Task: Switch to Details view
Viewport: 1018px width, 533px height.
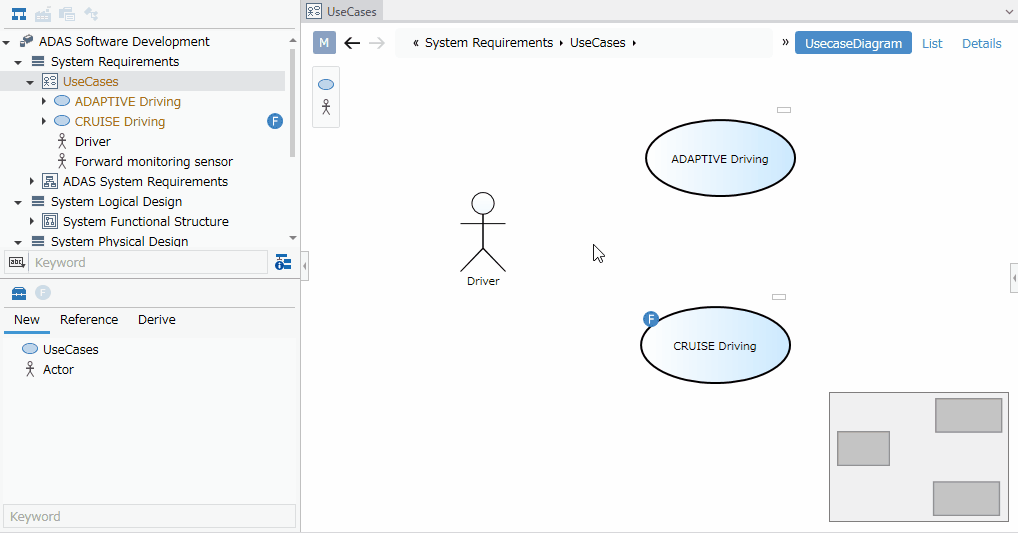Action: coord(982,43)
